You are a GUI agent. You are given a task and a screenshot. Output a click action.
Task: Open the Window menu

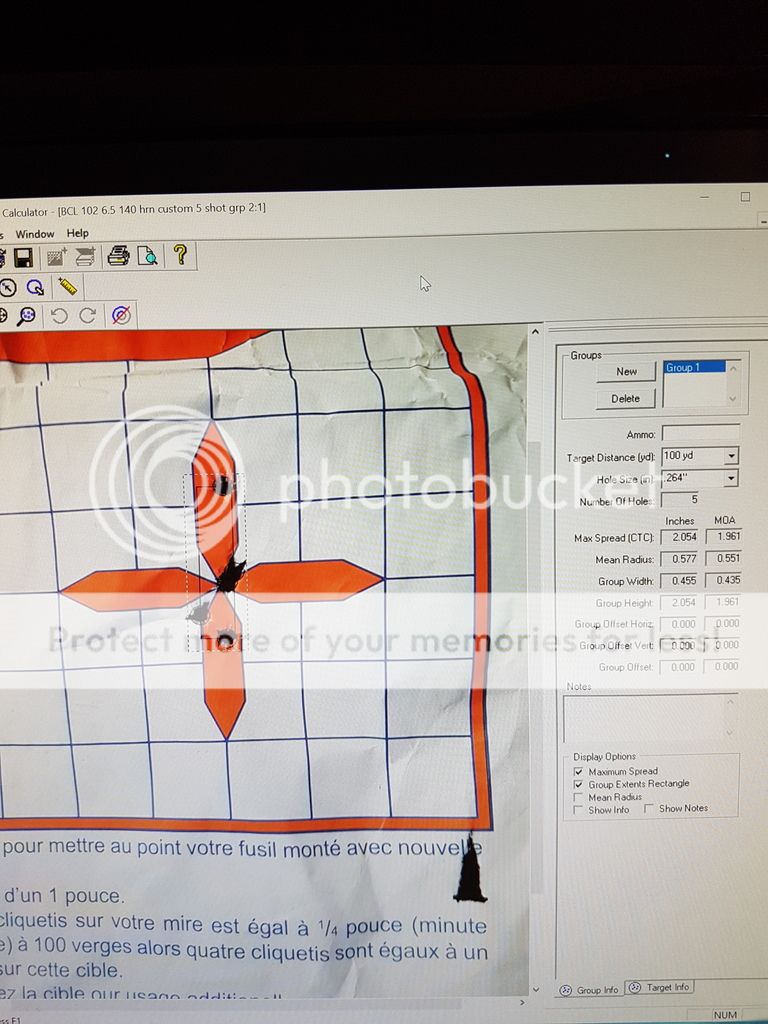click(35, 233)
